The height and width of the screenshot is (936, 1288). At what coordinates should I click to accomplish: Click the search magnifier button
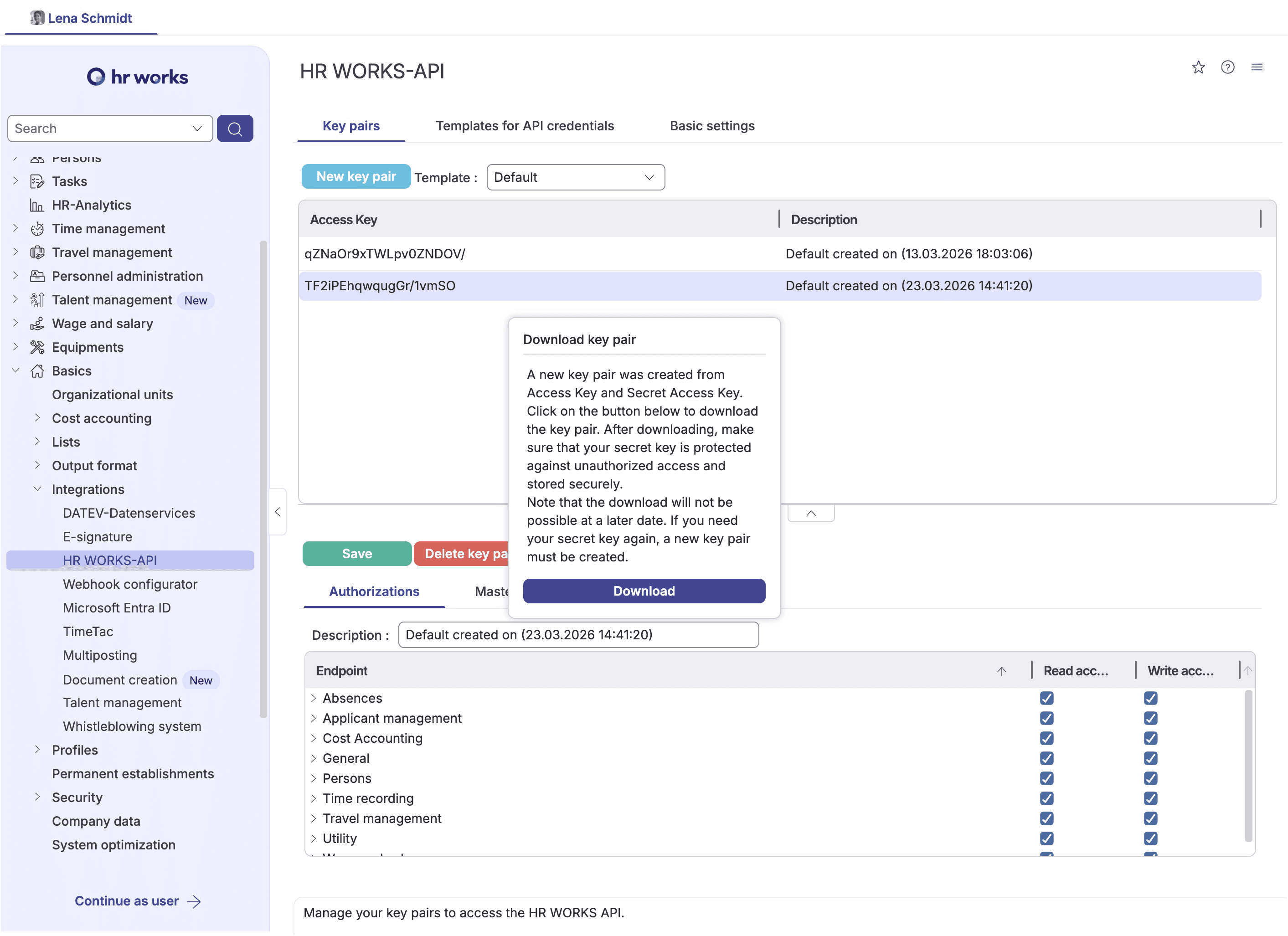coord(235,129)
